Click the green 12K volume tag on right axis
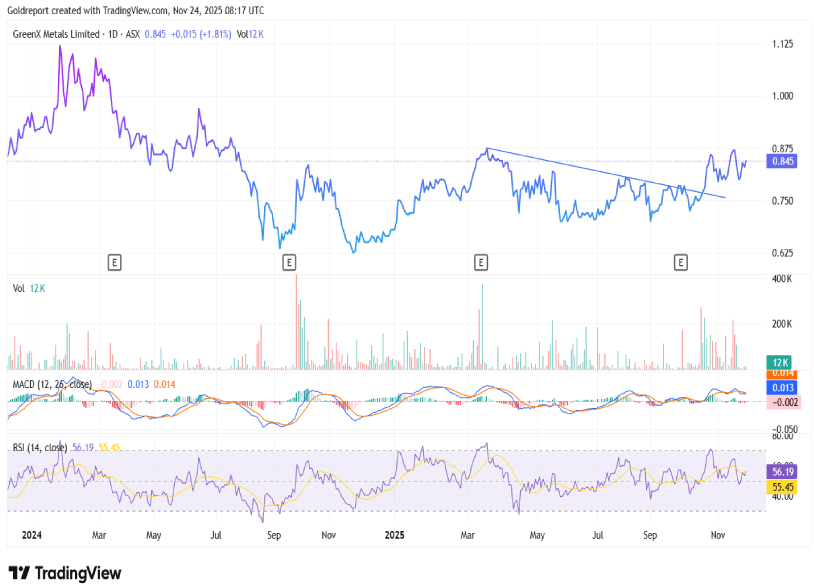This screenshot has height=585, width=814. [780, 362]
